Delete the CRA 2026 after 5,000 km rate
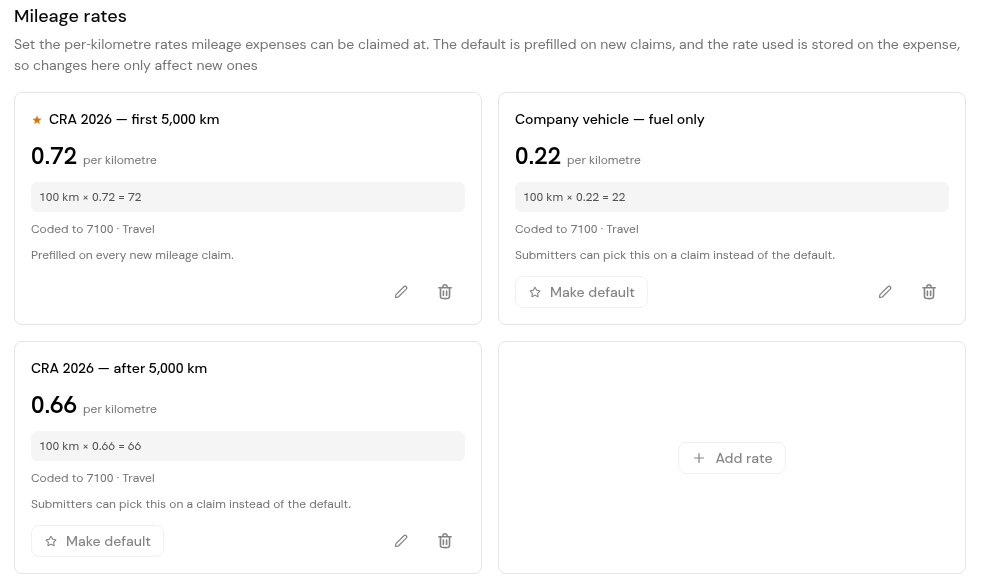The image size is (1000, 584). [x=445, y=541]
